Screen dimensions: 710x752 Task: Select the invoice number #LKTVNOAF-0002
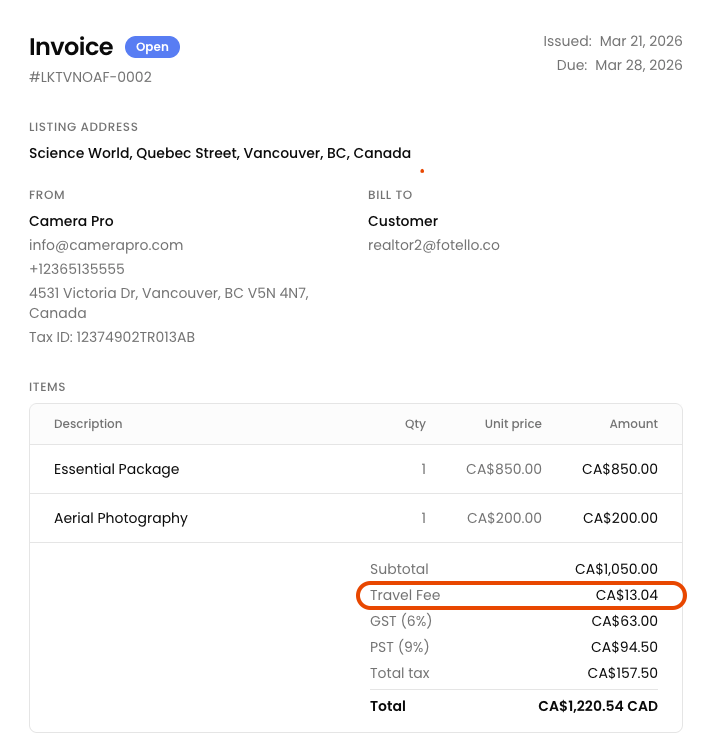(x=90, y=77)
